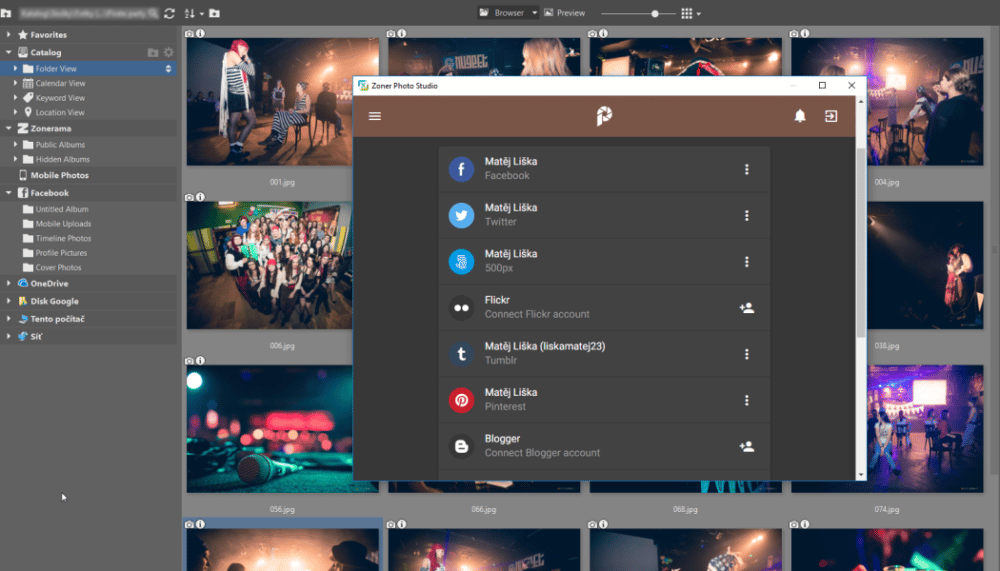
Task: Expand the Calendar View tree node
Action: pyautogui.click(x=15, y=83)
